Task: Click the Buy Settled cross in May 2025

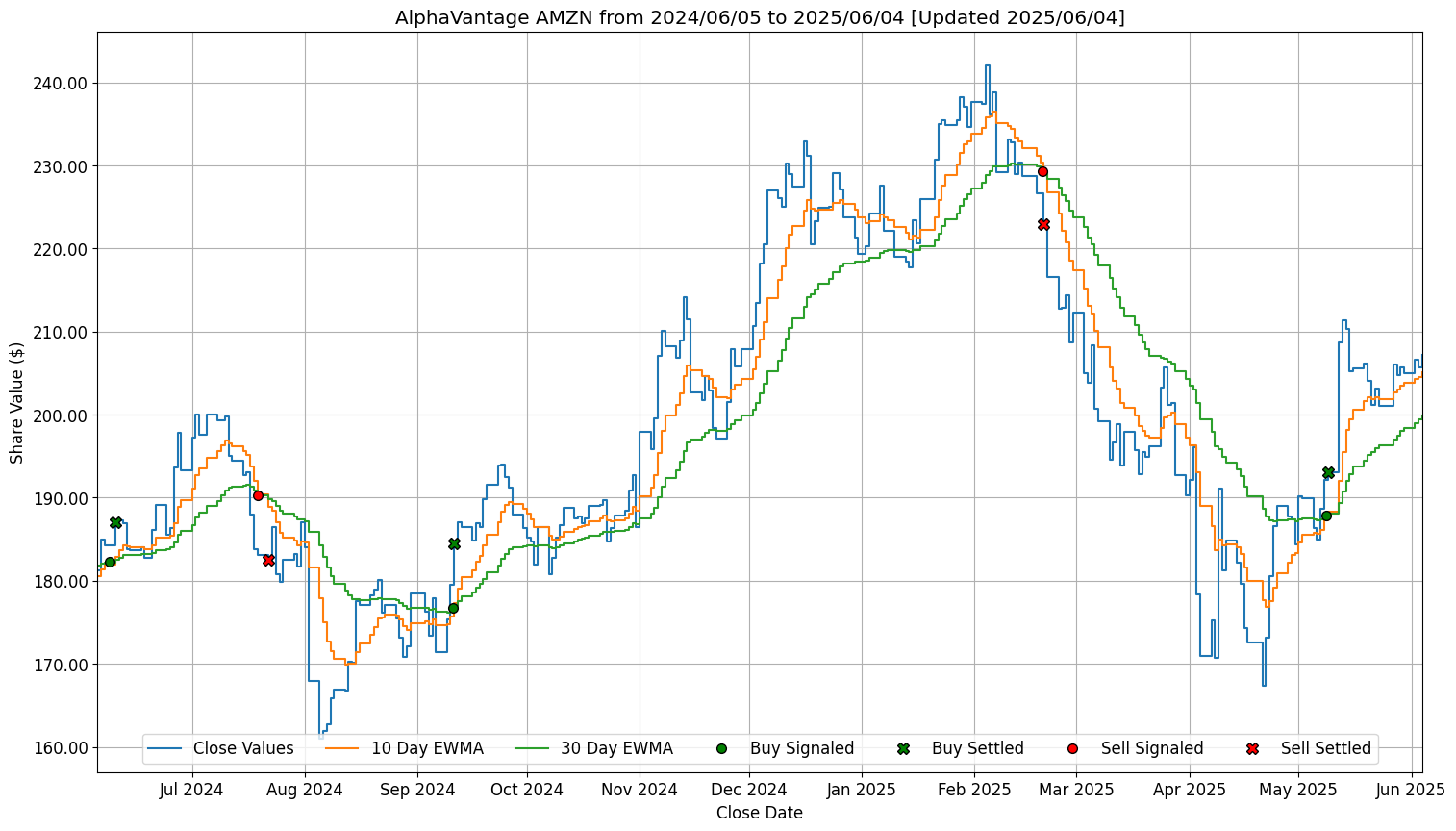Action: tap(1328, 472)
